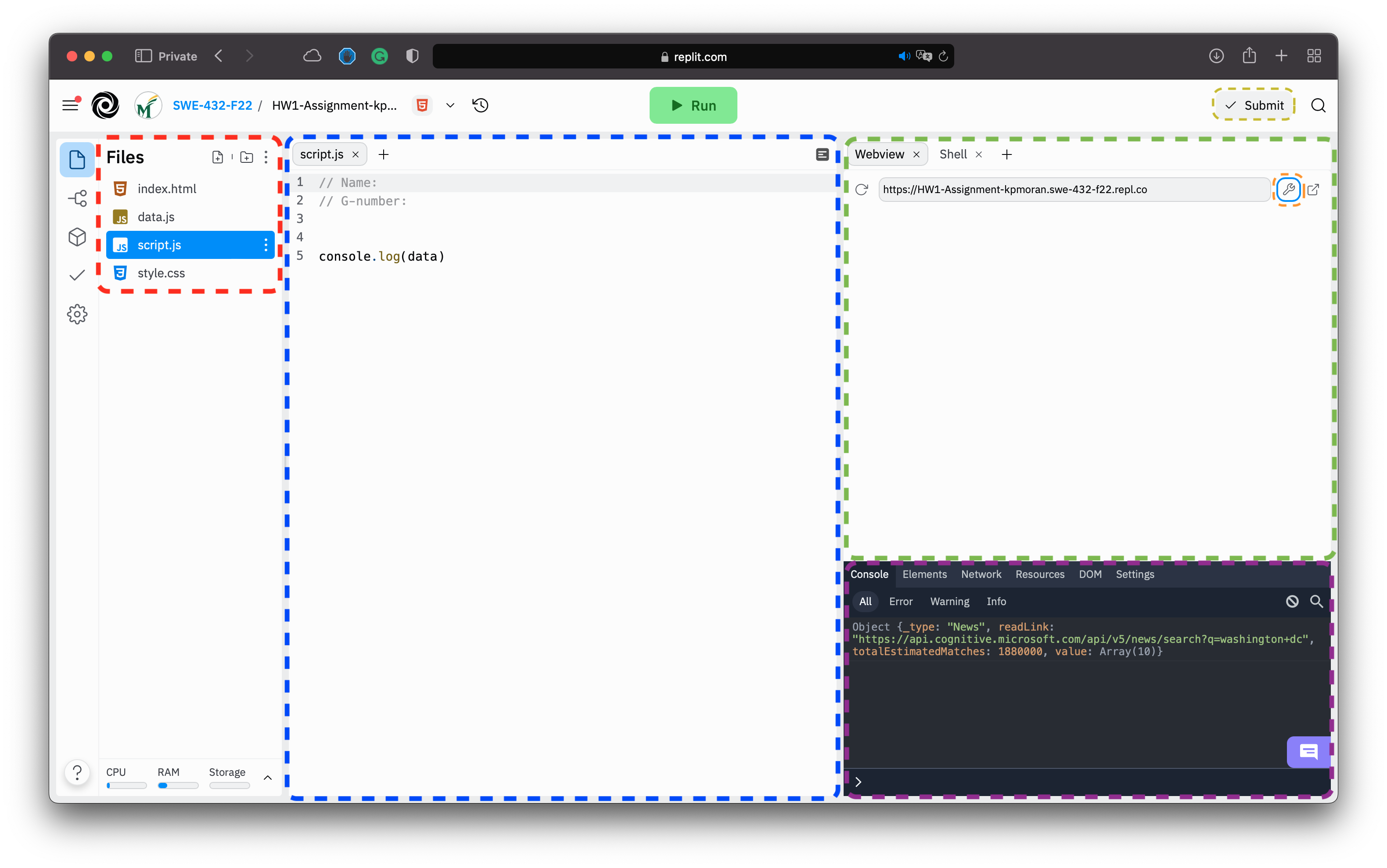This screenshot has height=868, width=1387.
Task: Click the console input prompt chevron
Action: [858, 782]
